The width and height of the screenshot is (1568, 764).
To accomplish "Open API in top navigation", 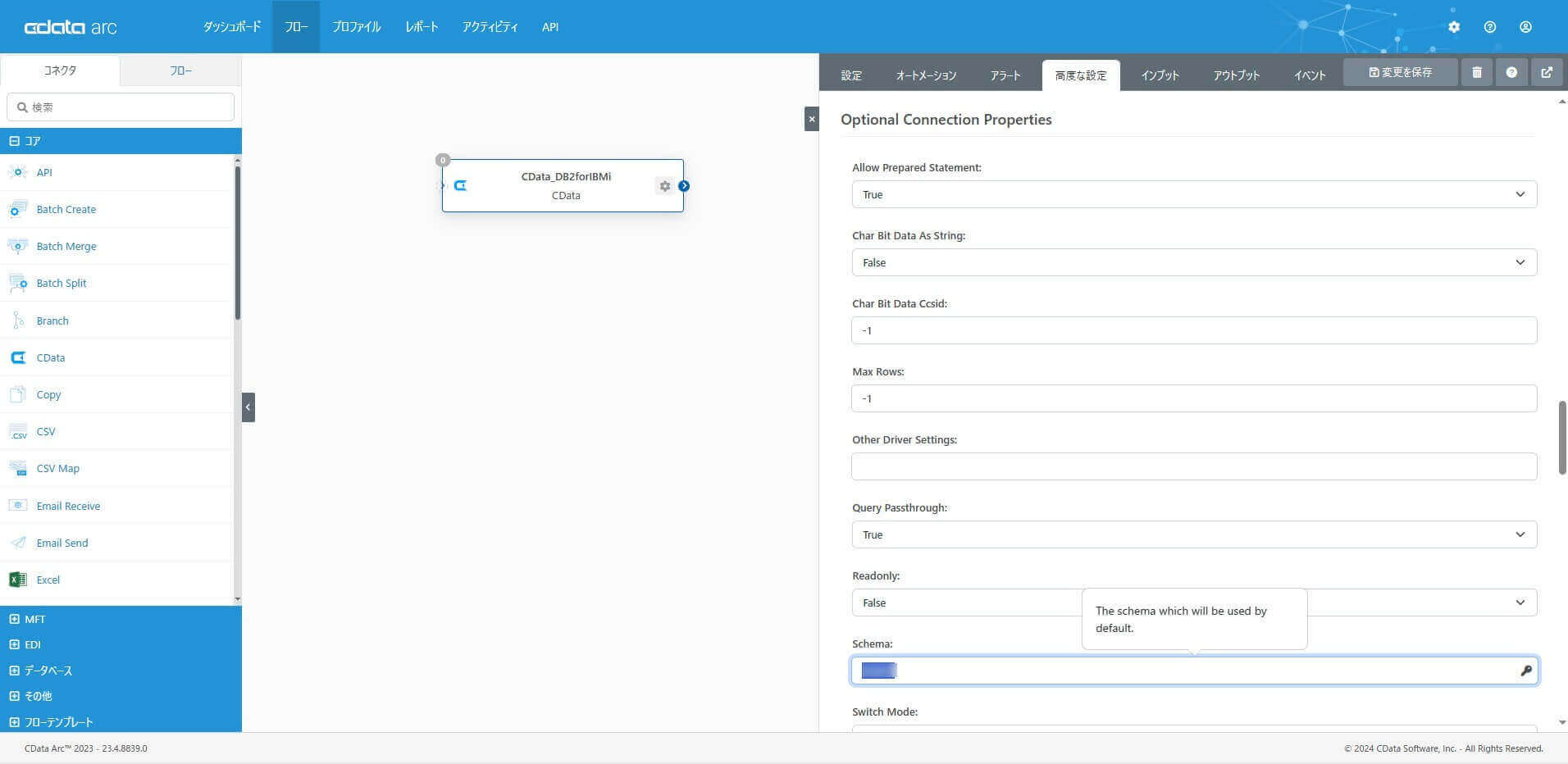I will point(550,27).
